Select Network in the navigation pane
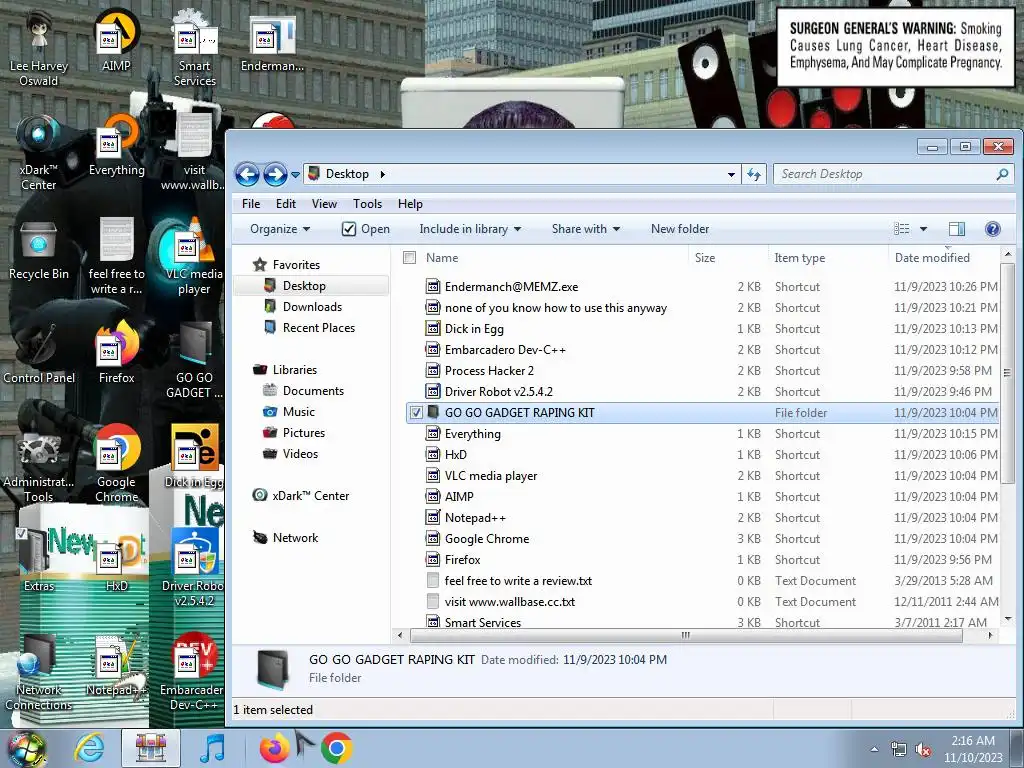Viewport: 1024px width, 768px height. pyautogui.click(x=285, y=537)
